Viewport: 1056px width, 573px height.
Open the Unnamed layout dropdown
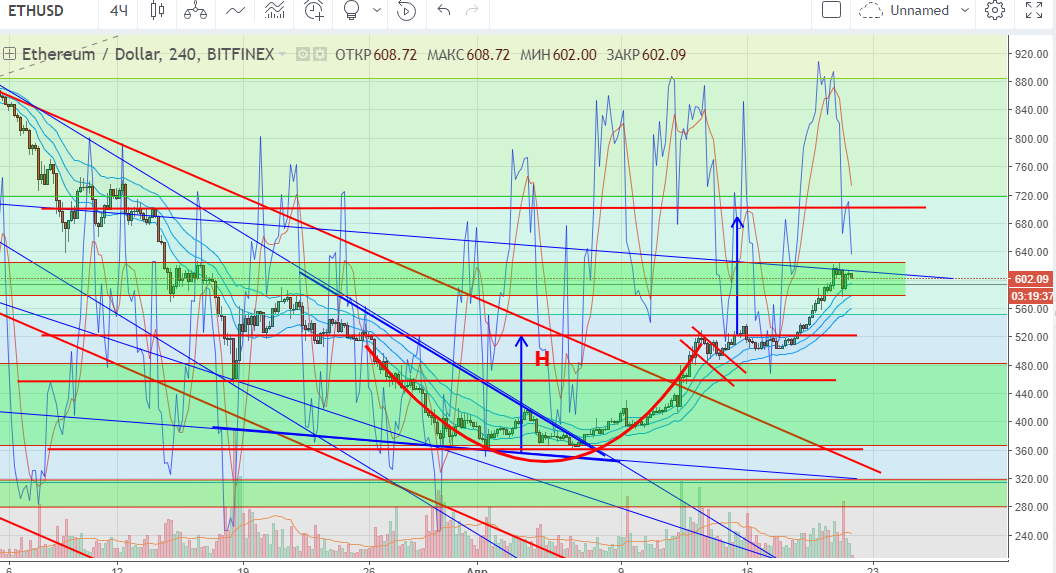point(915,11)
